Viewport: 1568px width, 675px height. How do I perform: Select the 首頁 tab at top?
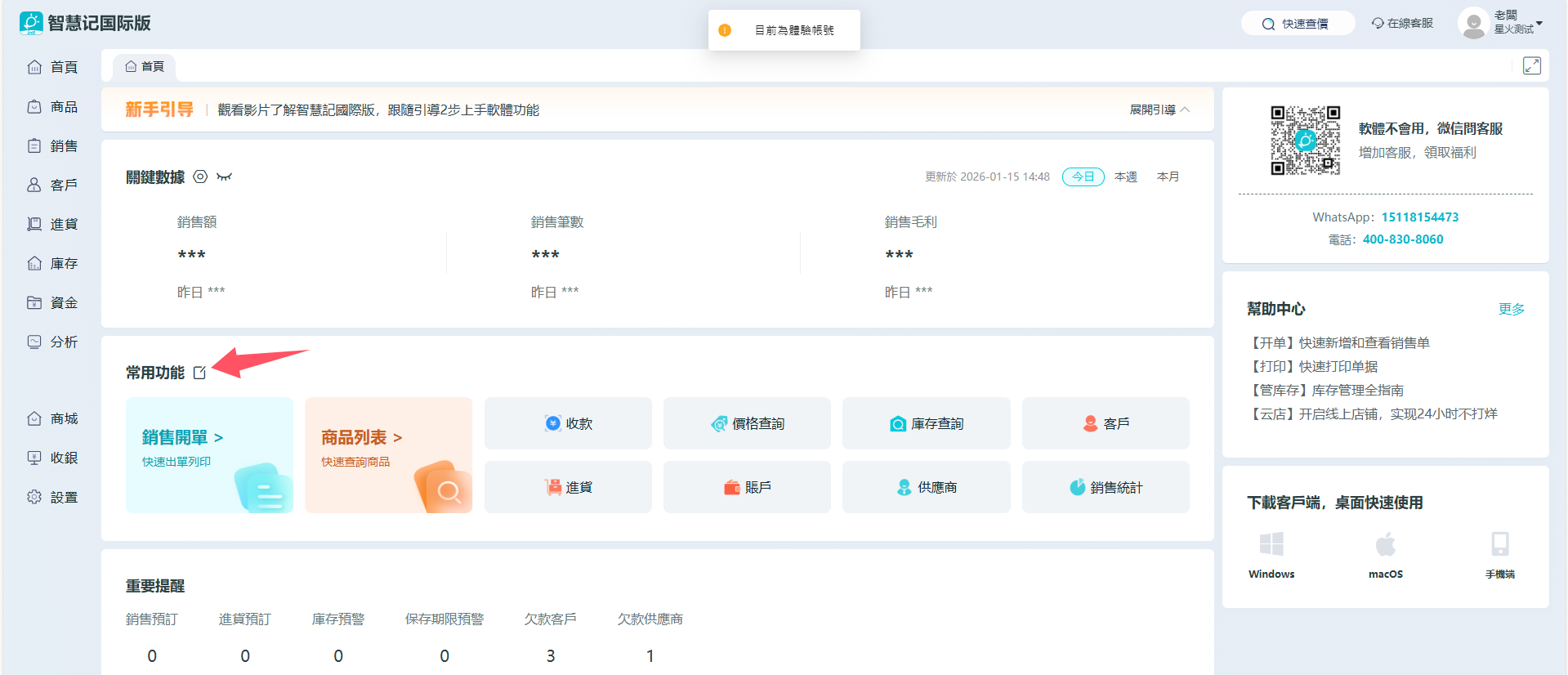(x=145, y=66)
